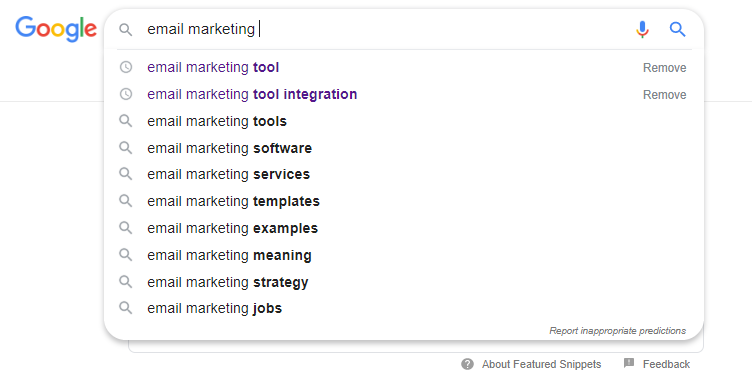Choose 'email marketing templates' suggestion
Screen dimensions: 752x389
[404, 201]
